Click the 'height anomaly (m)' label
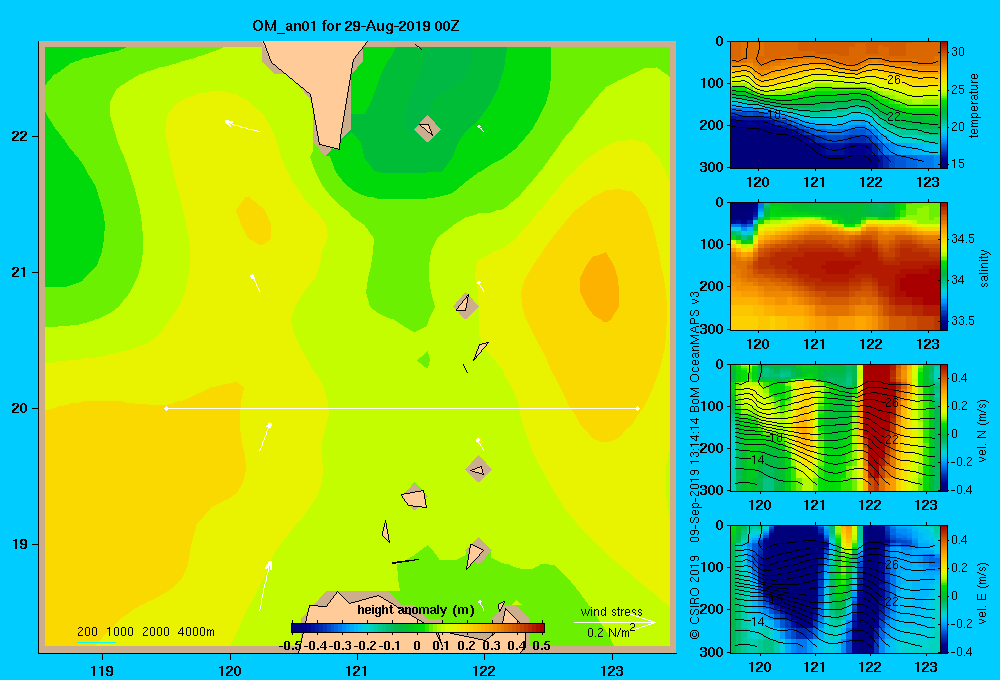Screen dimensions: 1000x680 click(416, 610)
